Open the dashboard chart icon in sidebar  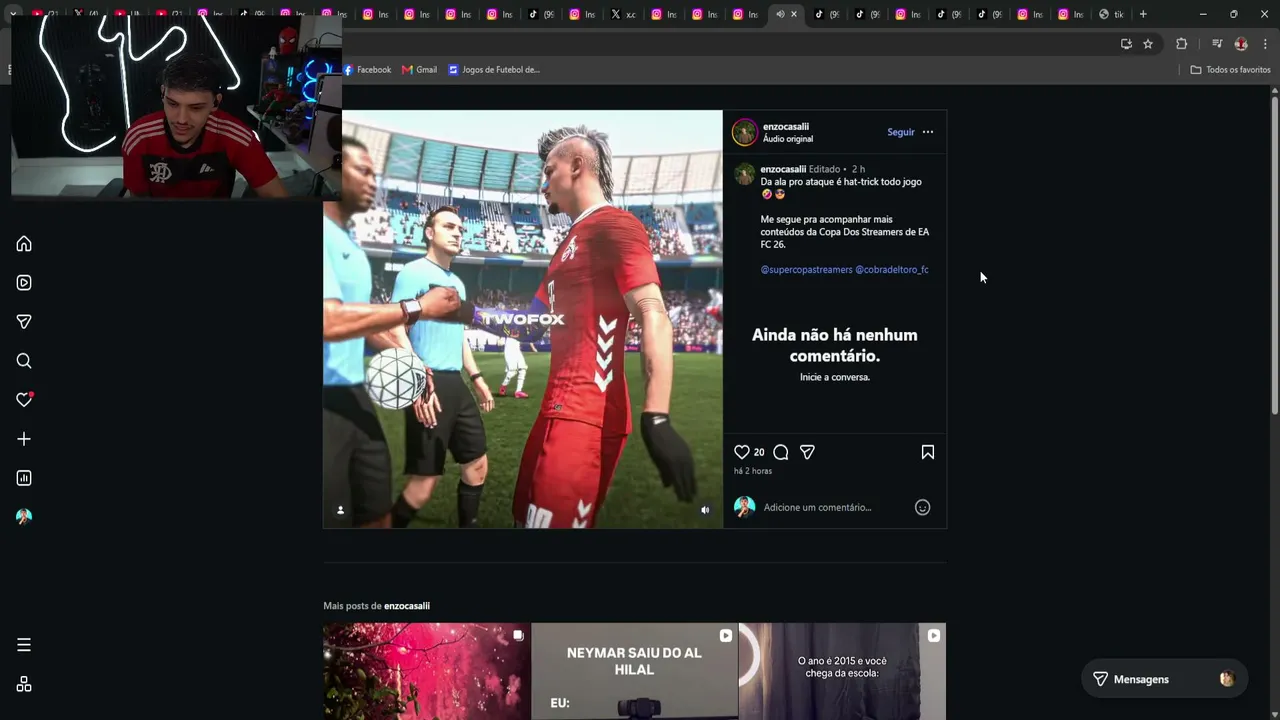pos(24,478)
